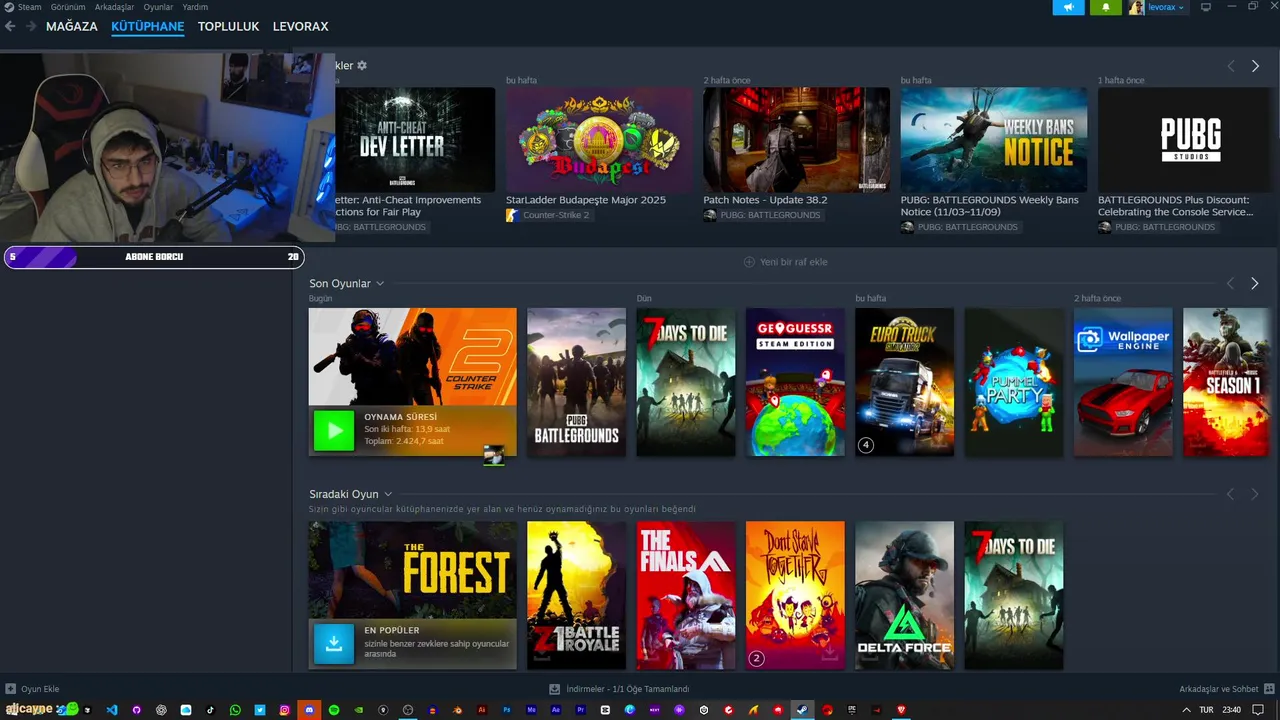Select The Forest cover in Sıradaki Oyun
The image size is (1280, 720).
[412, 570]
